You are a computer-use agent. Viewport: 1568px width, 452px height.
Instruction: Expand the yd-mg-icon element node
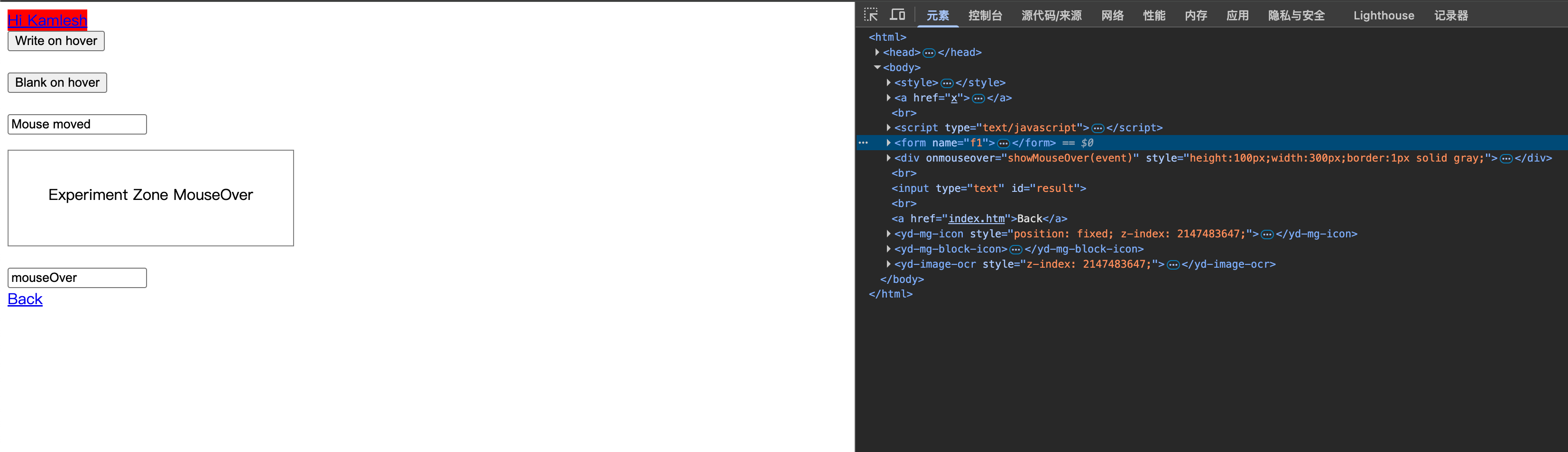[889, 234]
